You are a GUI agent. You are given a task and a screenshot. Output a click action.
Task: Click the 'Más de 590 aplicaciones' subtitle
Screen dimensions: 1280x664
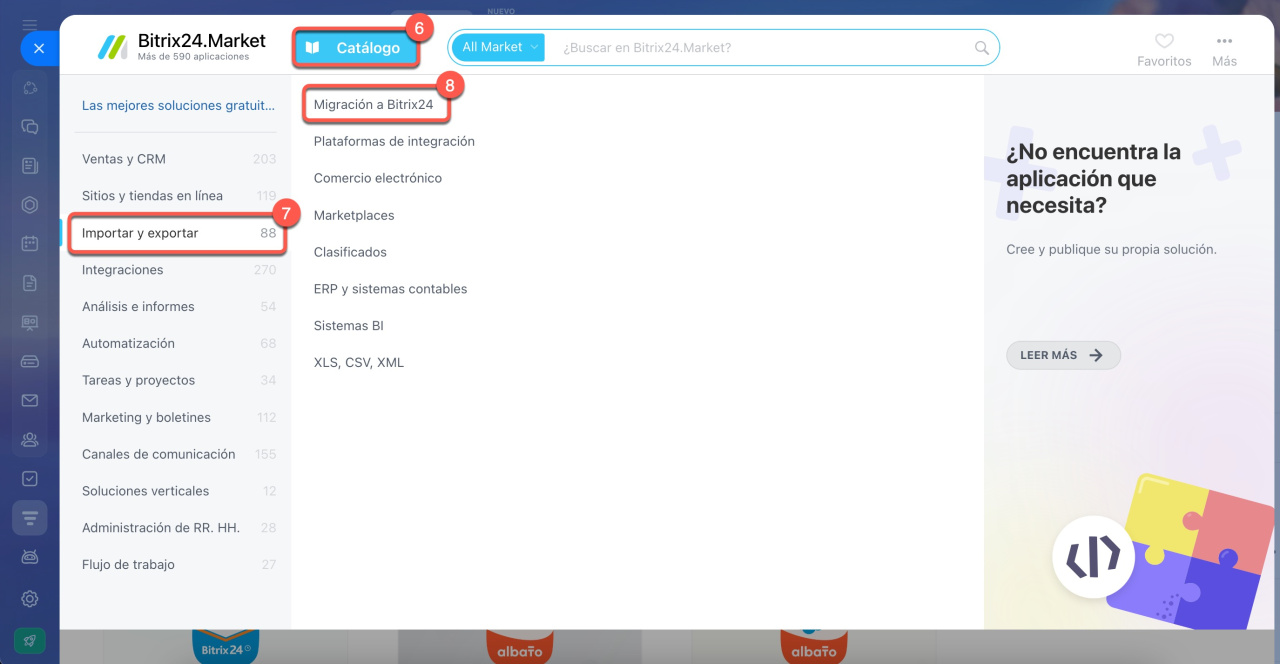(x=194, y=57)
